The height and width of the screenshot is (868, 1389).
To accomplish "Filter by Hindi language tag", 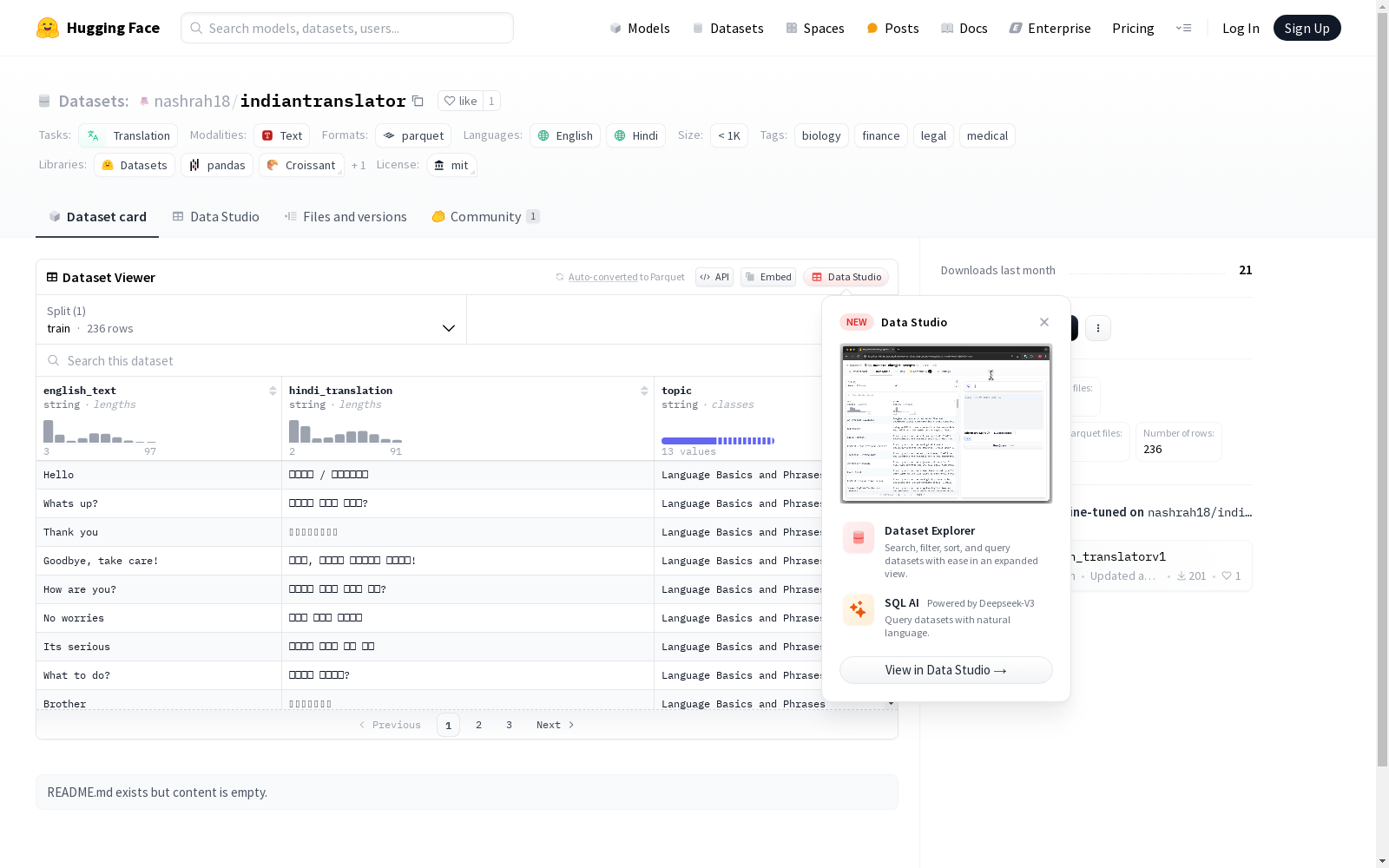I will tap(635, 135).
